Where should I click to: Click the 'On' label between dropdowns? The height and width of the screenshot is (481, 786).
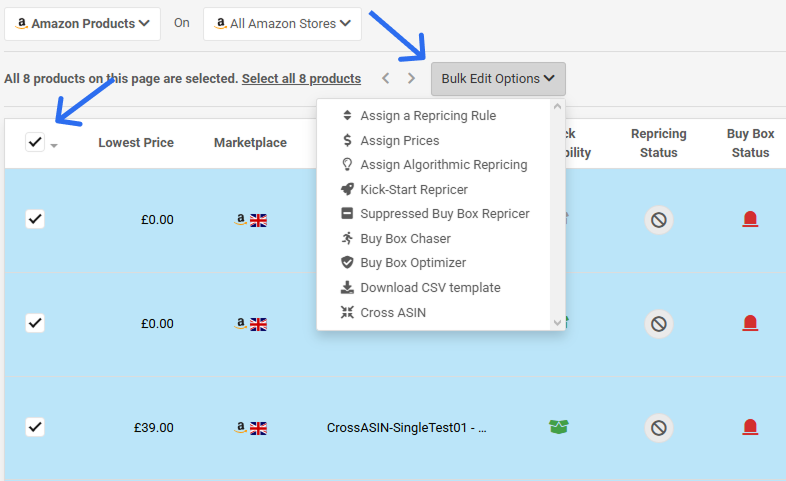(x=181, y=23)
